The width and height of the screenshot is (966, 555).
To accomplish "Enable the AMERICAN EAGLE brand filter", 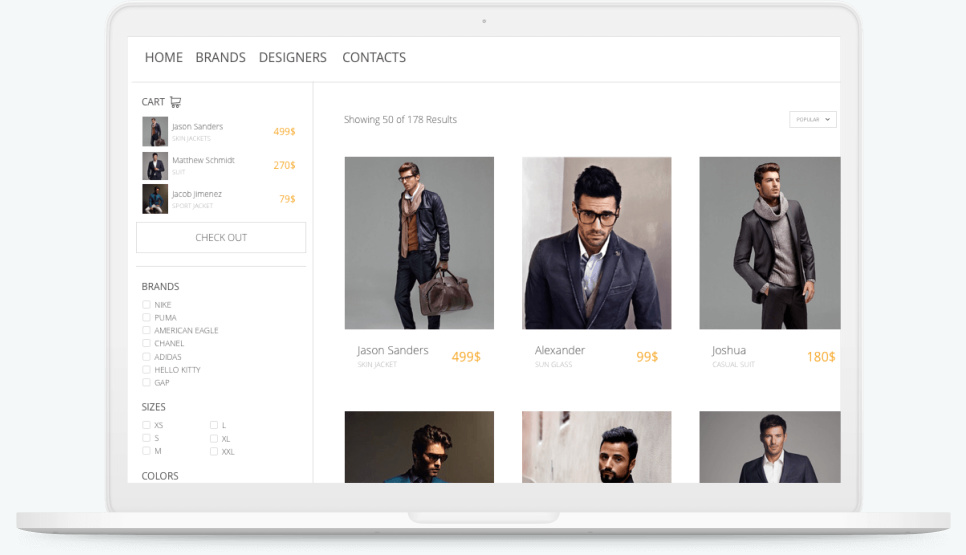I will [x=146, y=330].
